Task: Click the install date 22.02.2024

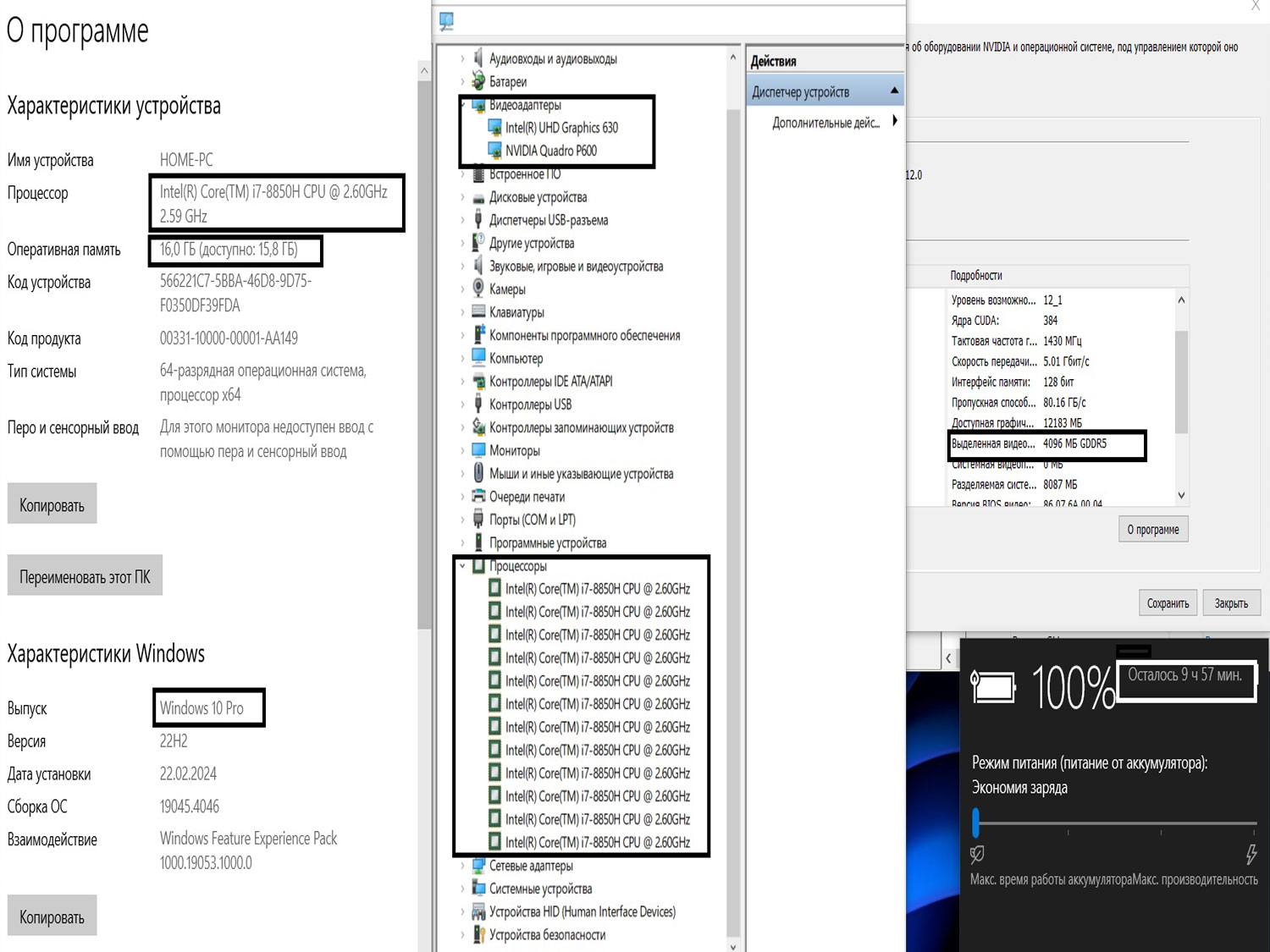Action: click(x=188, y=773)
